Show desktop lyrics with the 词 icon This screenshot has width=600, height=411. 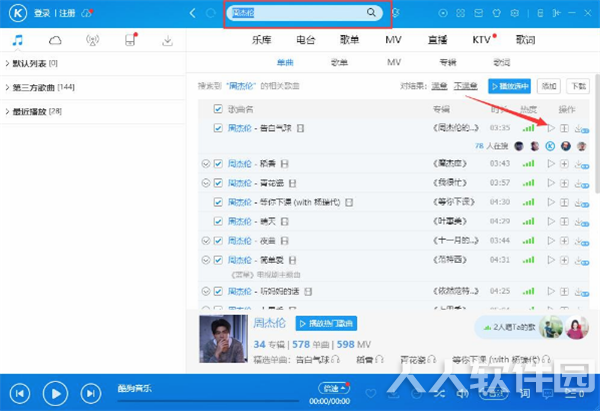click(x=525, y=393)
